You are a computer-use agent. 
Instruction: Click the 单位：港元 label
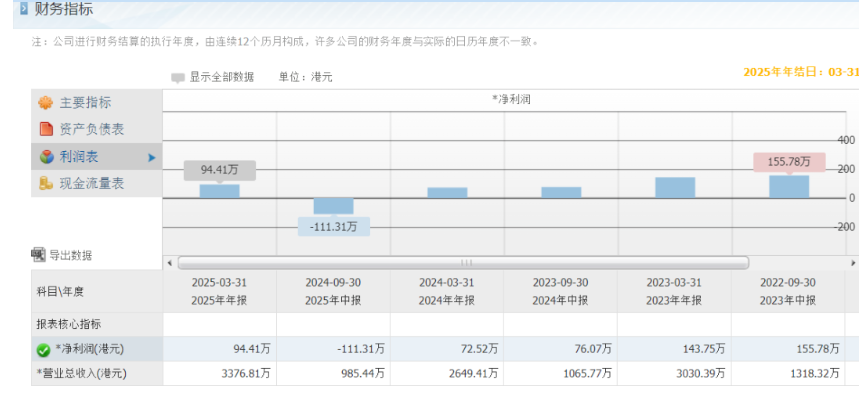click(x=306, y=77)
